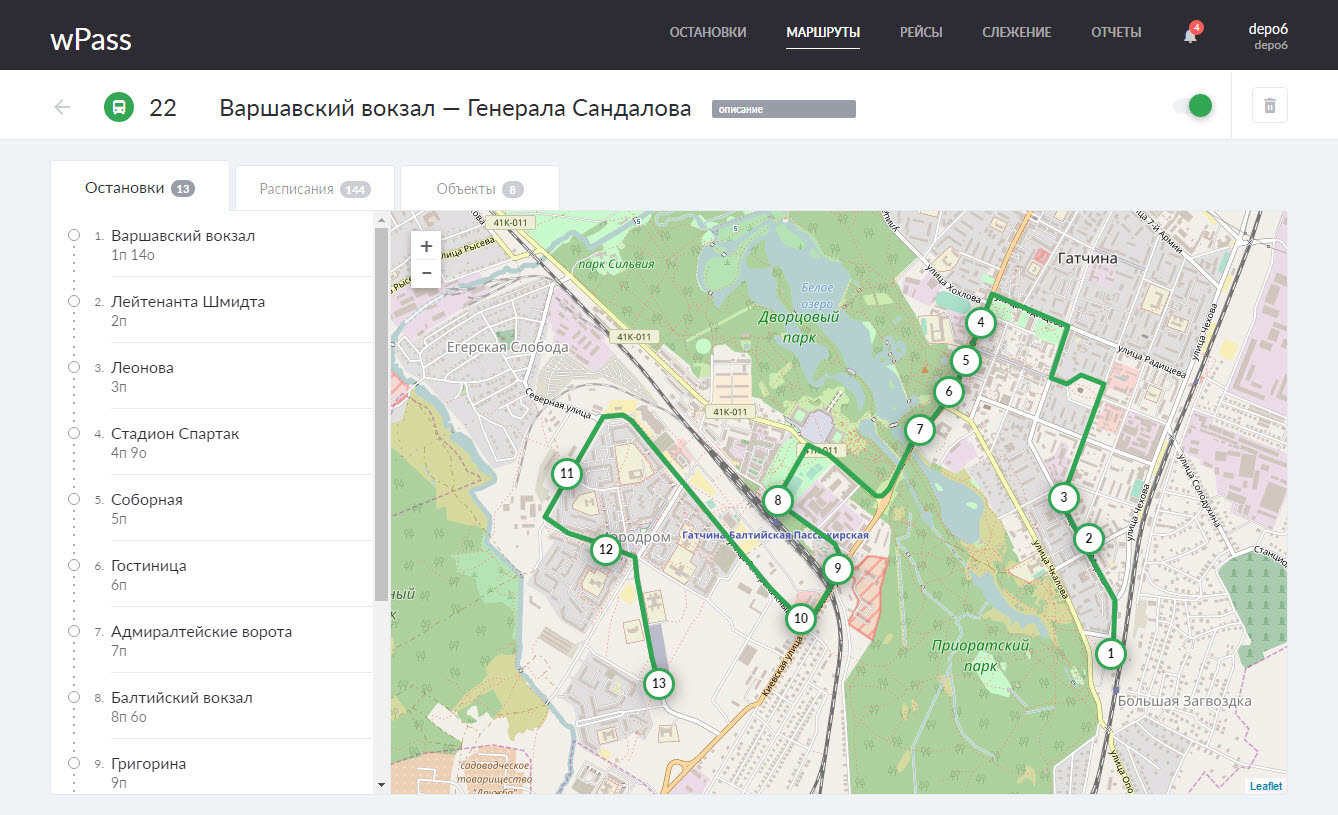Select the radio circle for Варшавский вокзал
Screen dimensions: 1338x815
tap(74, 235)
